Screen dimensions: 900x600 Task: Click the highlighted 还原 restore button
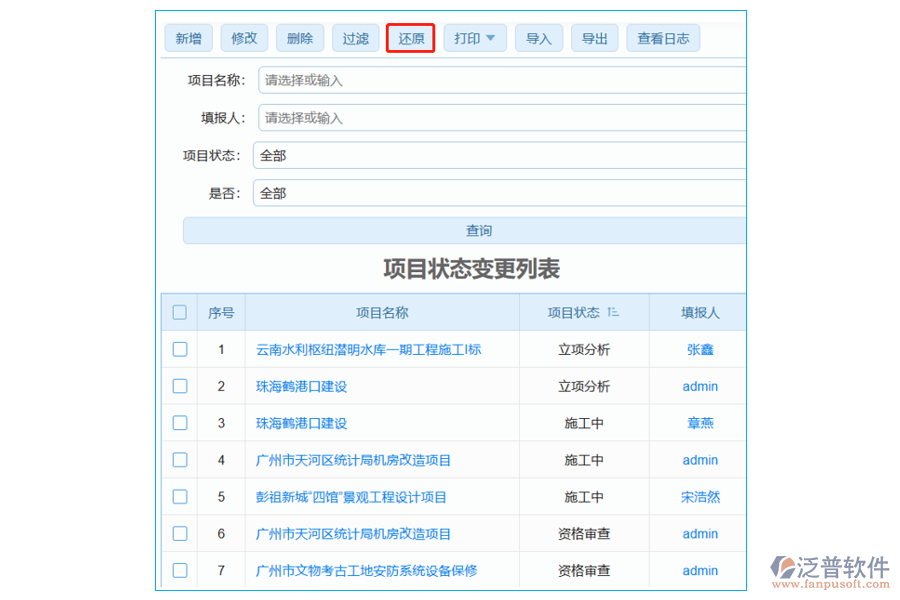(410, 37)
